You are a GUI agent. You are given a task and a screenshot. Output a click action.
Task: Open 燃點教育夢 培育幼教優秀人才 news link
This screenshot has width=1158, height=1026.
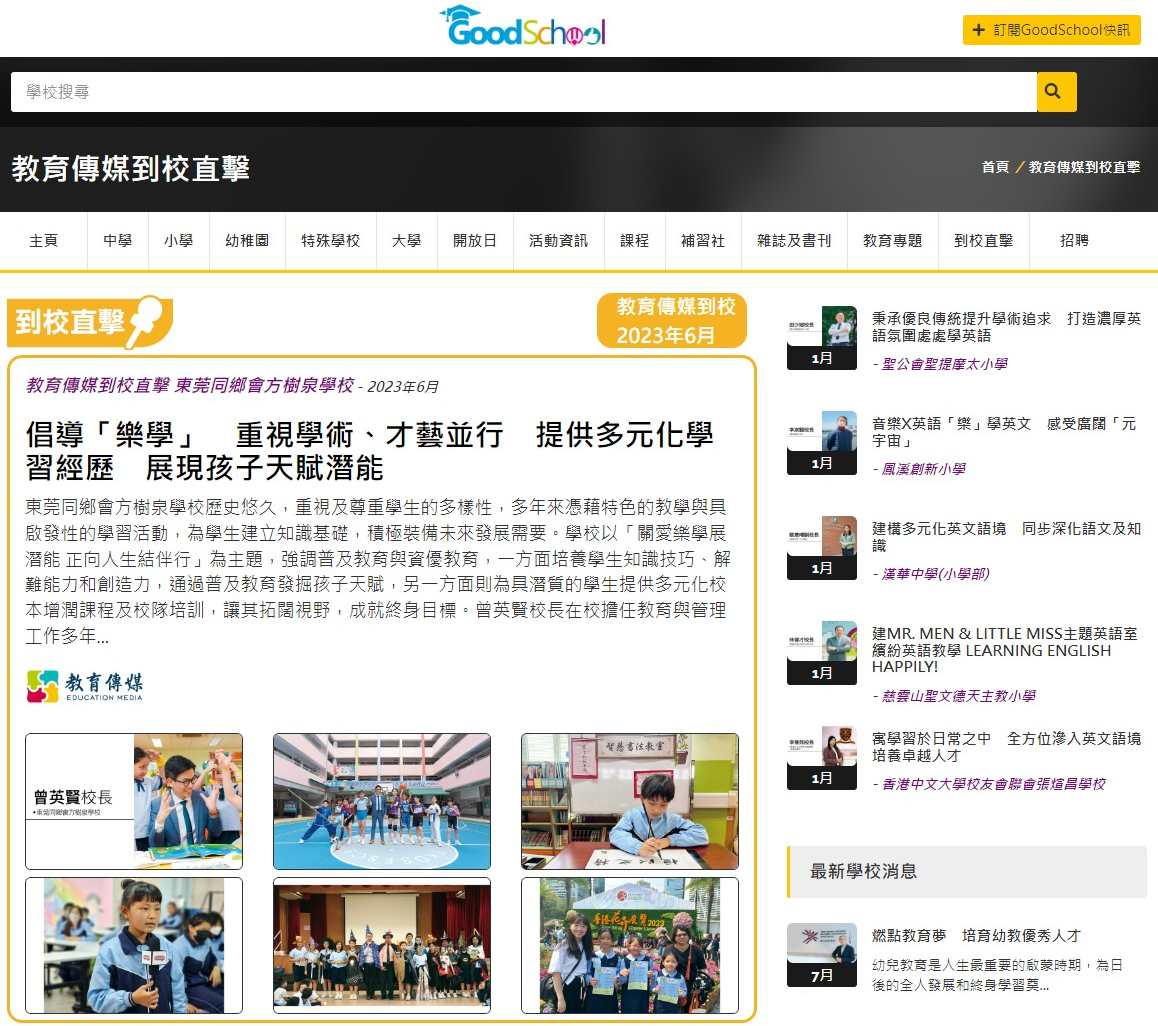(x=976, y=936)
